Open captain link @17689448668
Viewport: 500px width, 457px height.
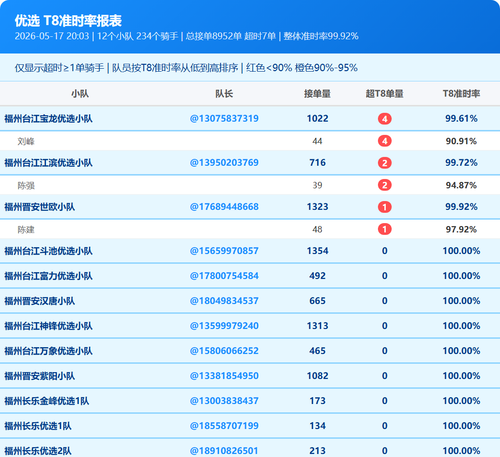pos(224,207)
